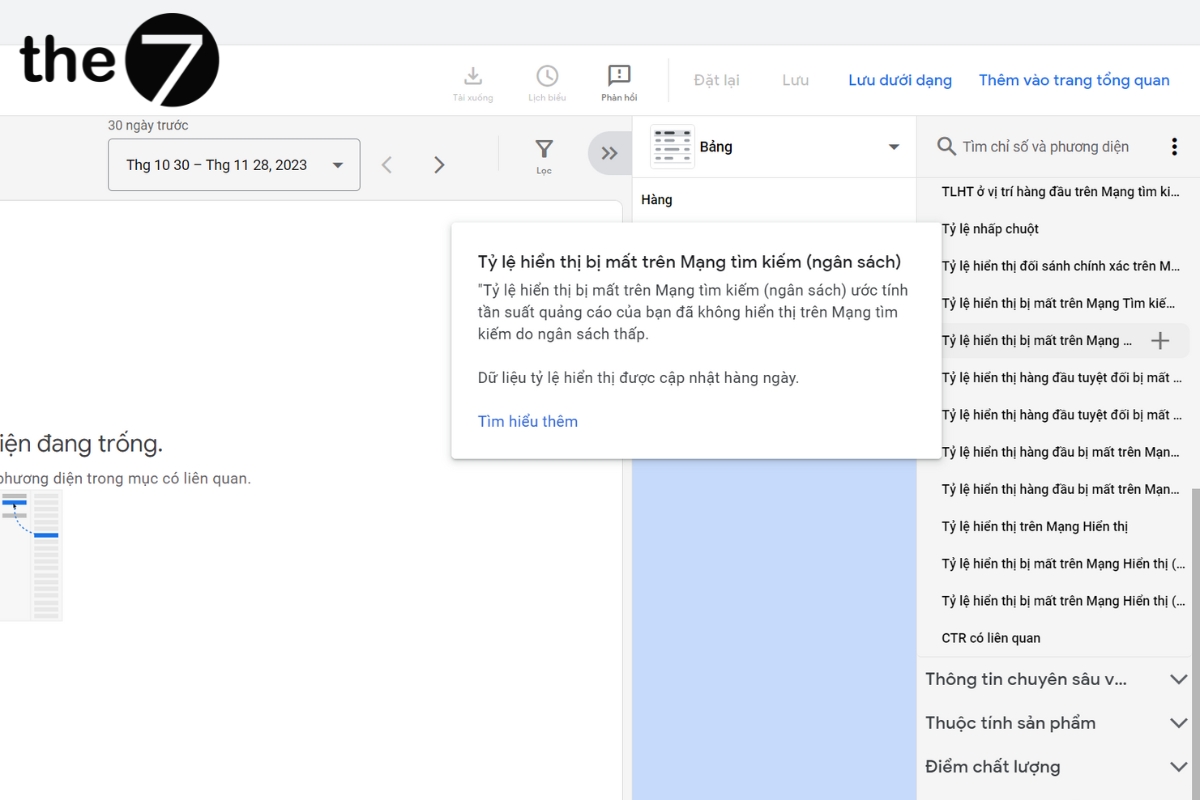Click Thêm vào trang tổng quan
The width and height of the screenshot is (1200, 800).
(1074, 80)
